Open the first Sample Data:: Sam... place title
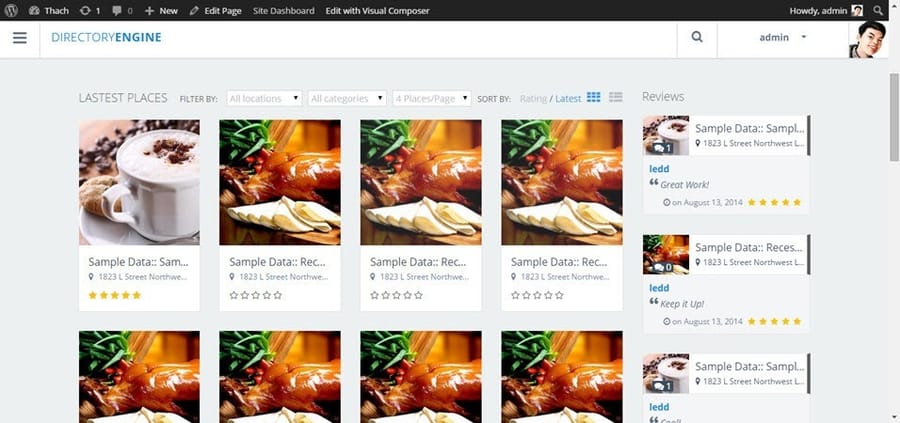This screenshot has height=423, width=900. tap(138, 262)
